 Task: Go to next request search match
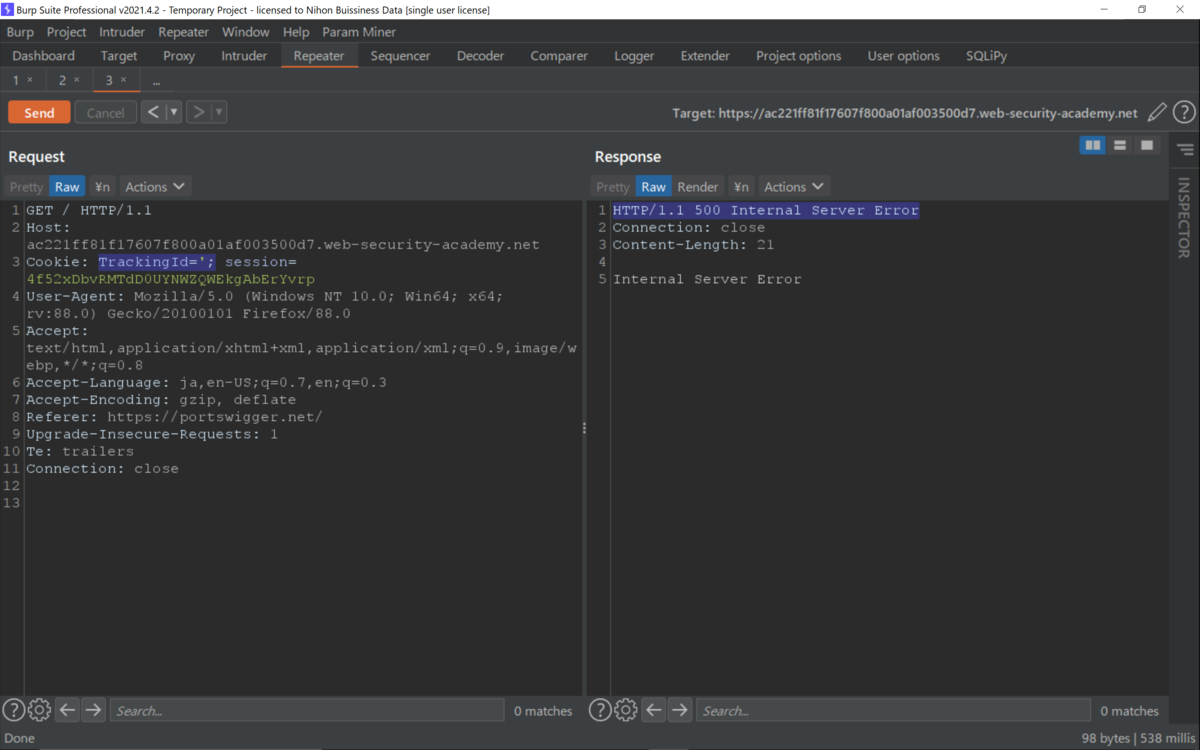pyautogui.click(x=93, y=710)
